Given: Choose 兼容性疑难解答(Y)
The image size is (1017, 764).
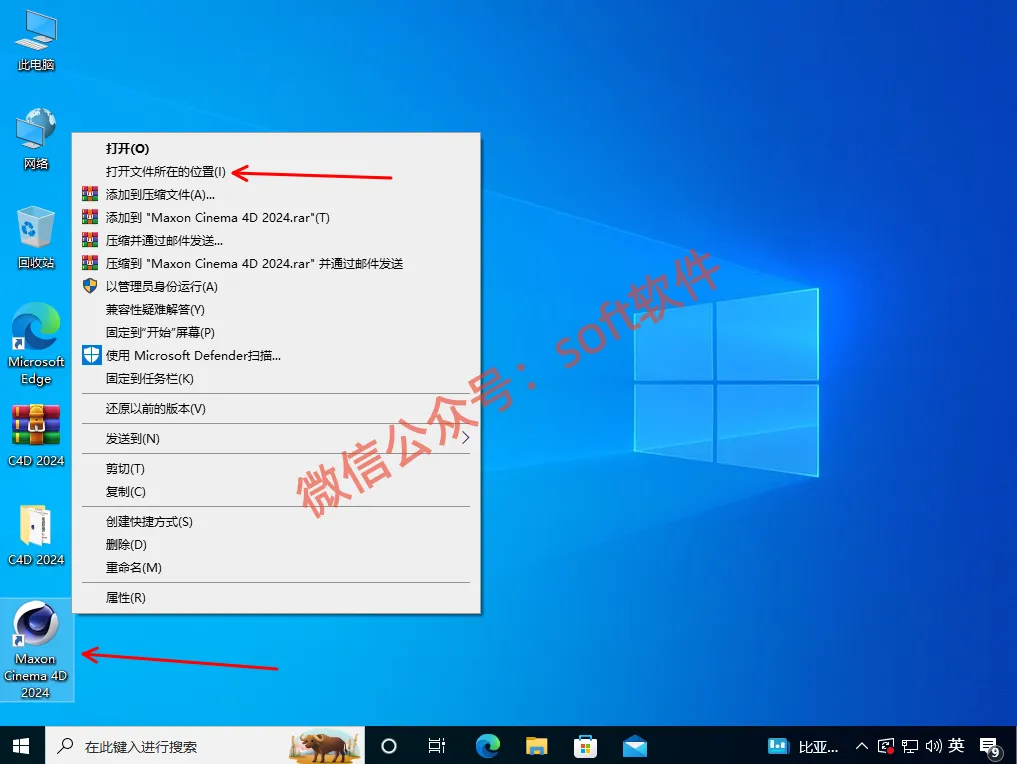Looking at the screenshot, I should point(276,310).
